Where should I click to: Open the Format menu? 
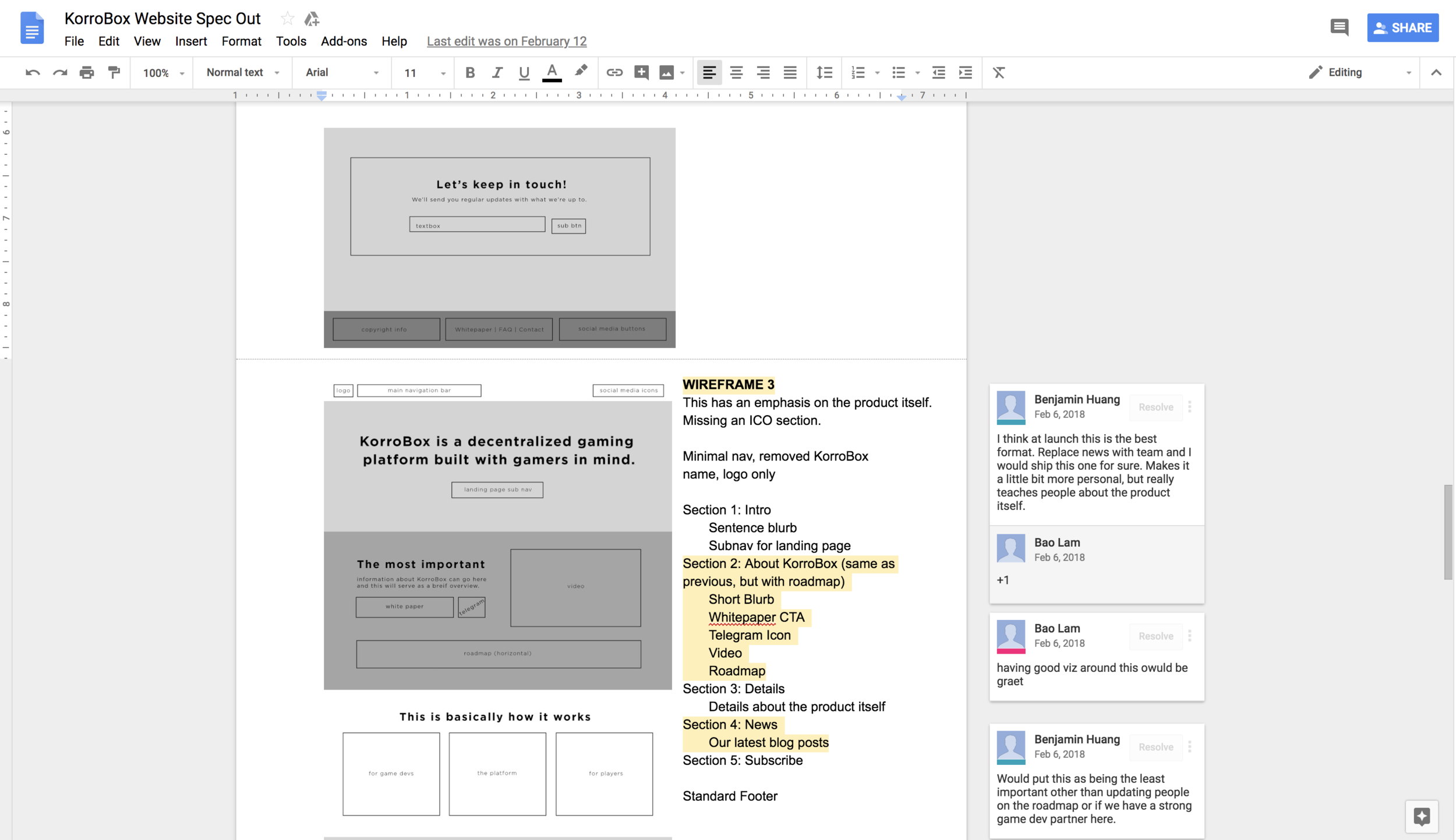241,41
